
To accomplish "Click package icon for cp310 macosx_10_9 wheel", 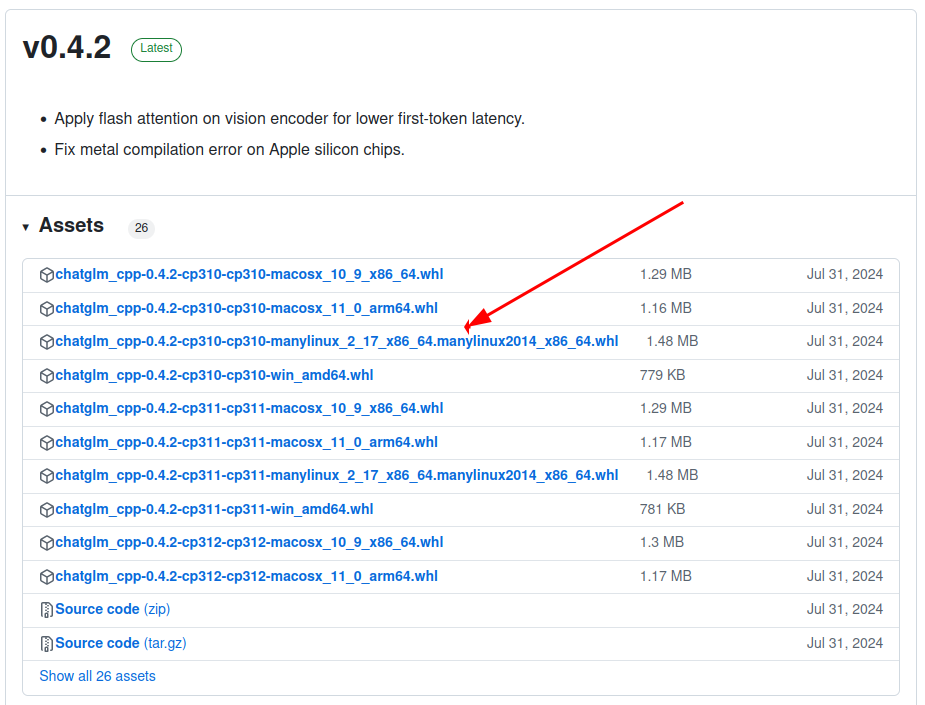I will point(47,275).
